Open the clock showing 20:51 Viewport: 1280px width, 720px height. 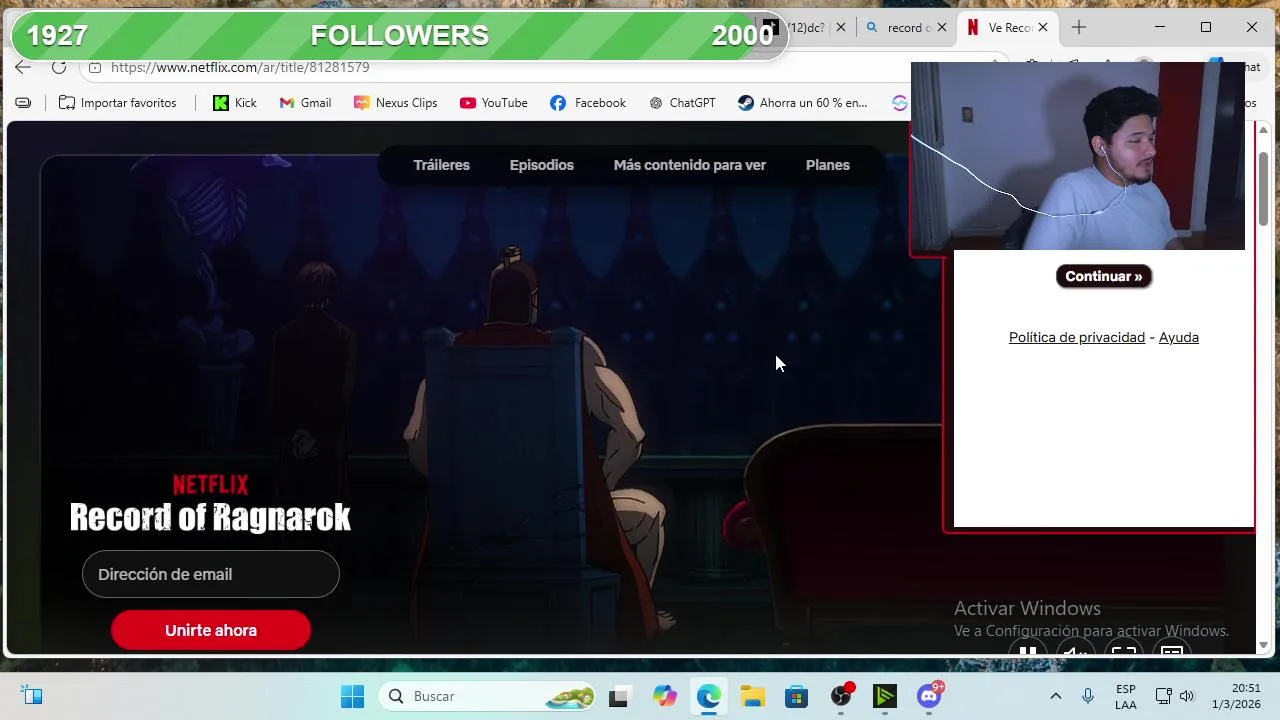pos(1236,696)
